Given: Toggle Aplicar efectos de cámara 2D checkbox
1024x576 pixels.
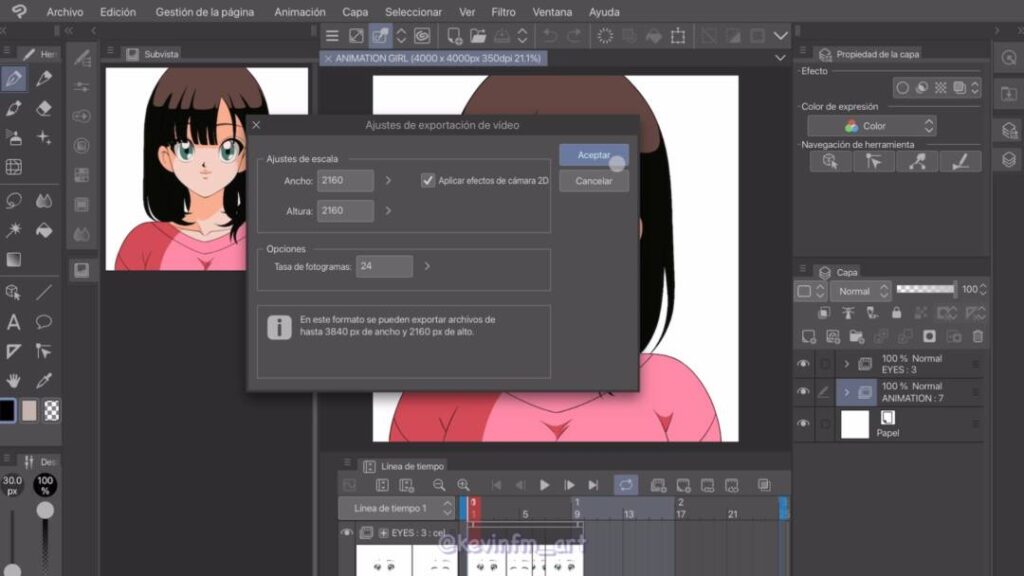Looking at the screenshot, I should click(428, 180).
